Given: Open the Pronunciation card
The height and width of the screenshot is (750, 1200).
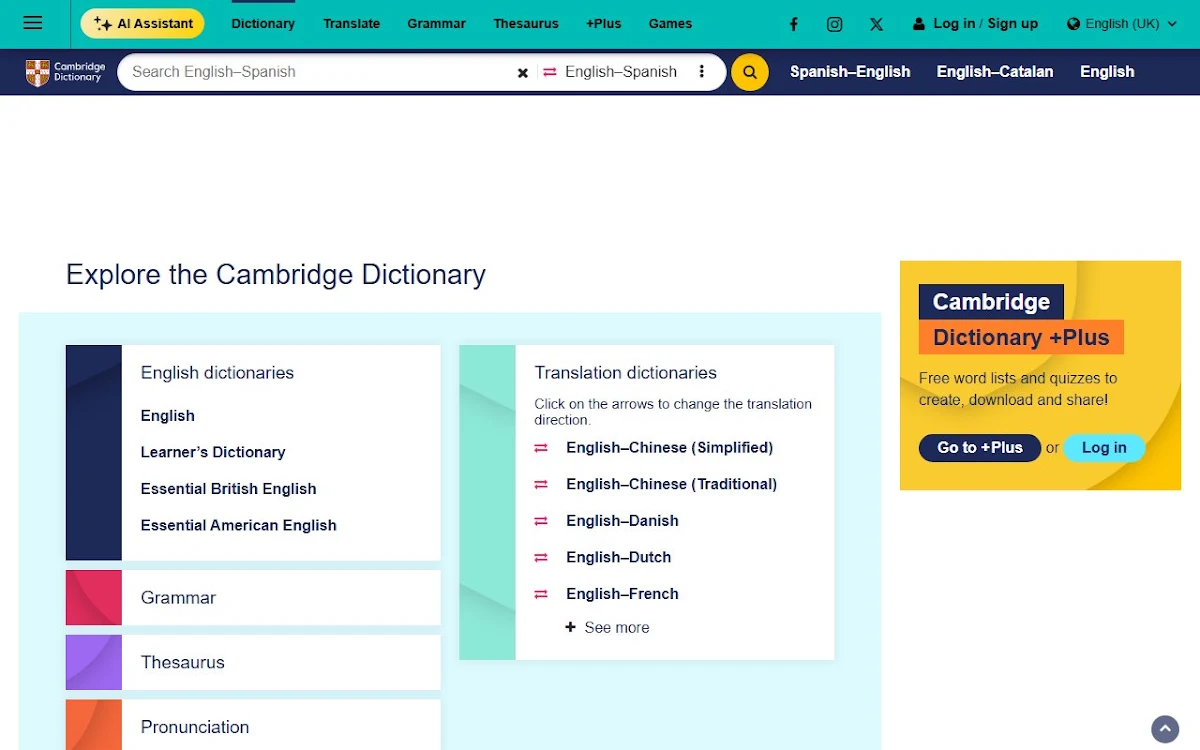Looking at the screenshot, I should point(253,726).
